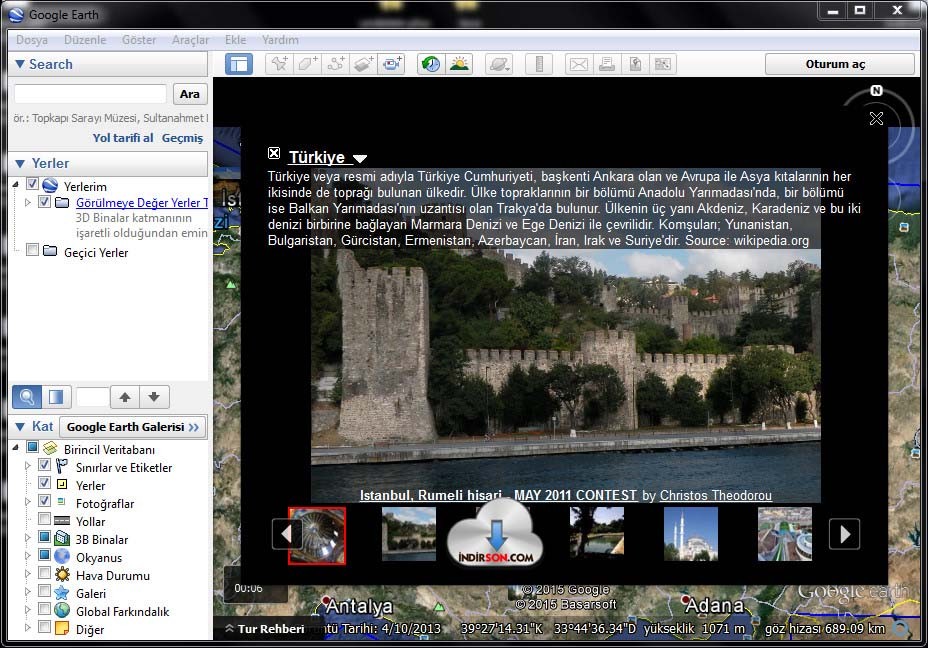The image size is (928, 648).
Task: Click the star icon of Galeri layer
Action: click(62, 592)
